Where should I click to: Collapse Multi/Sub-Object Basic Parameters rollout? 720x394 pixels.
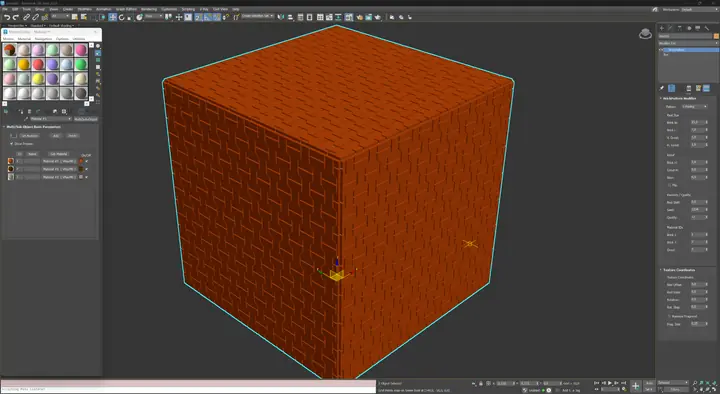click(33, 127)
